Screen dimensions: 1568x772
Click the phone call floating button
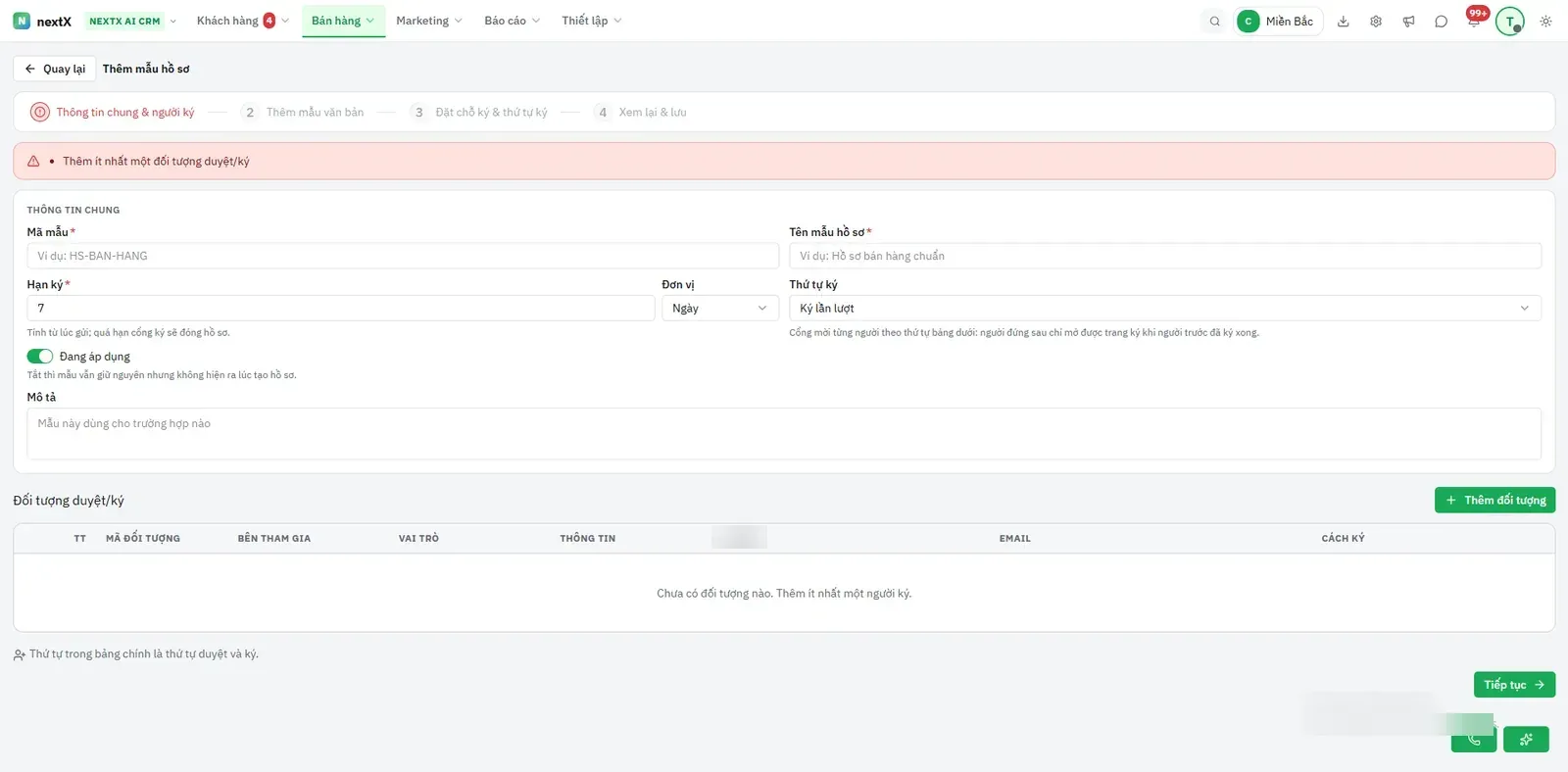point(1473,740)
